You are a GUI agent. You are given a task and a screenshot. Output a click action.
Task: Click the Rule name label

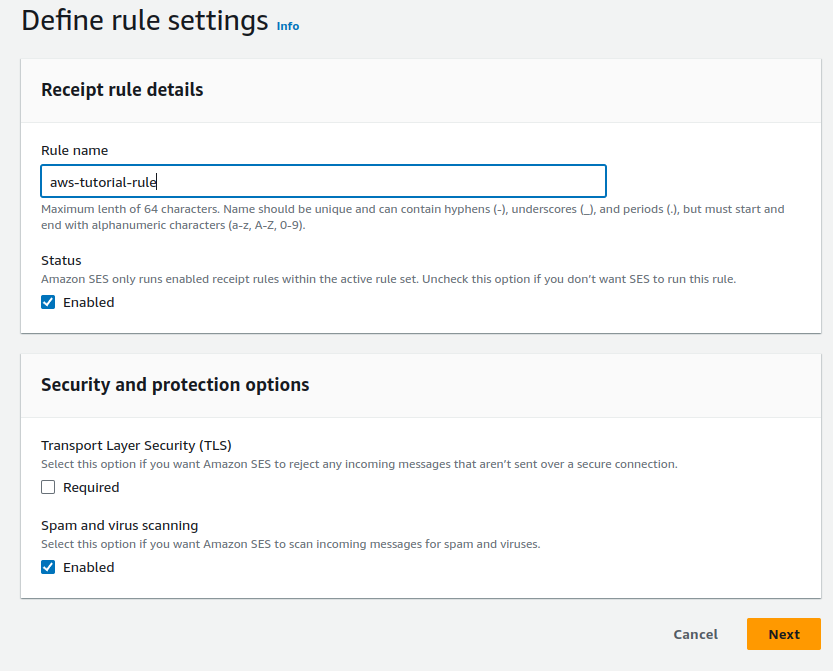(74, 150)
